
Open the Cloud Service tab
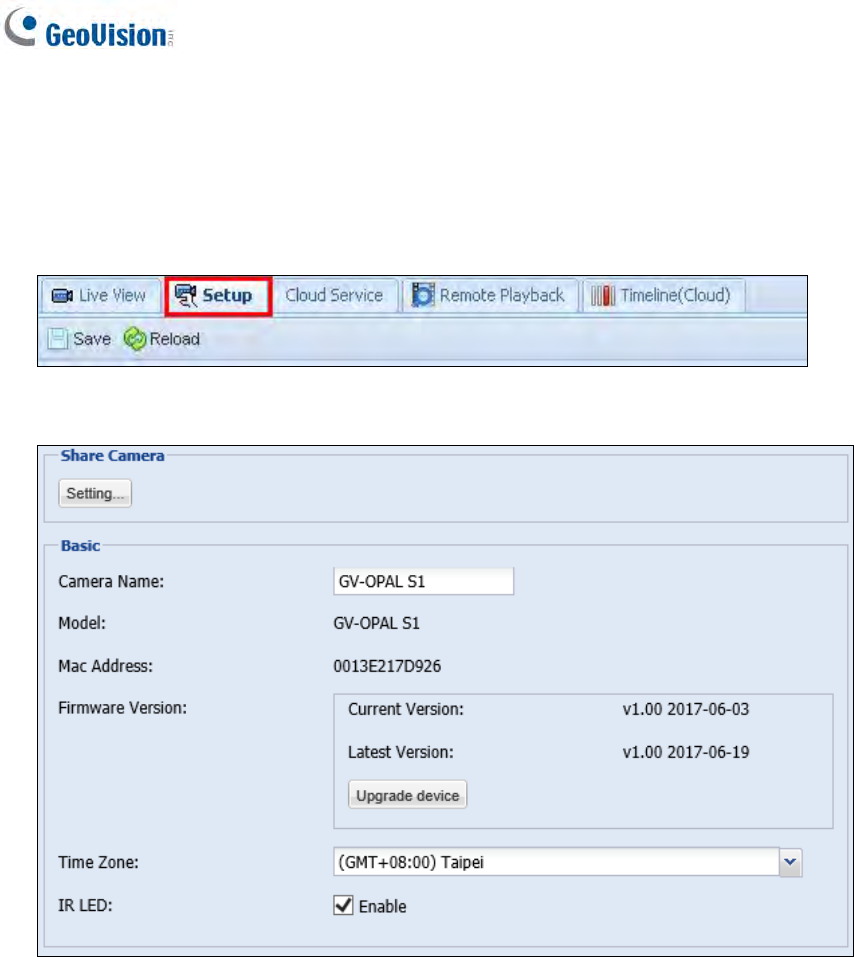coord(335,296)
